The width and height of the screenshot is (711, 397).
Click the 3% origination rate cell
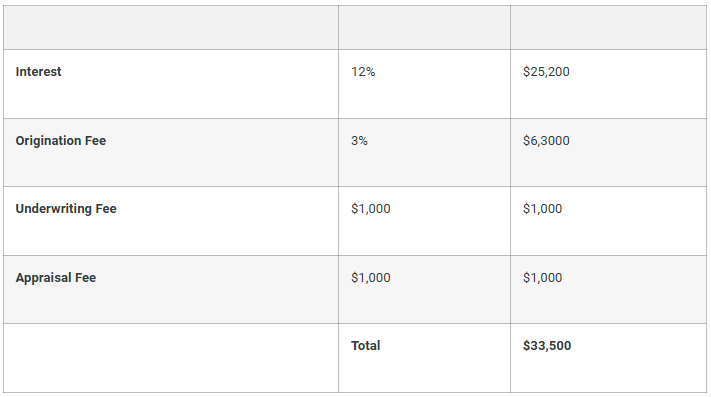pyautogui.click(x=359, y=140)
